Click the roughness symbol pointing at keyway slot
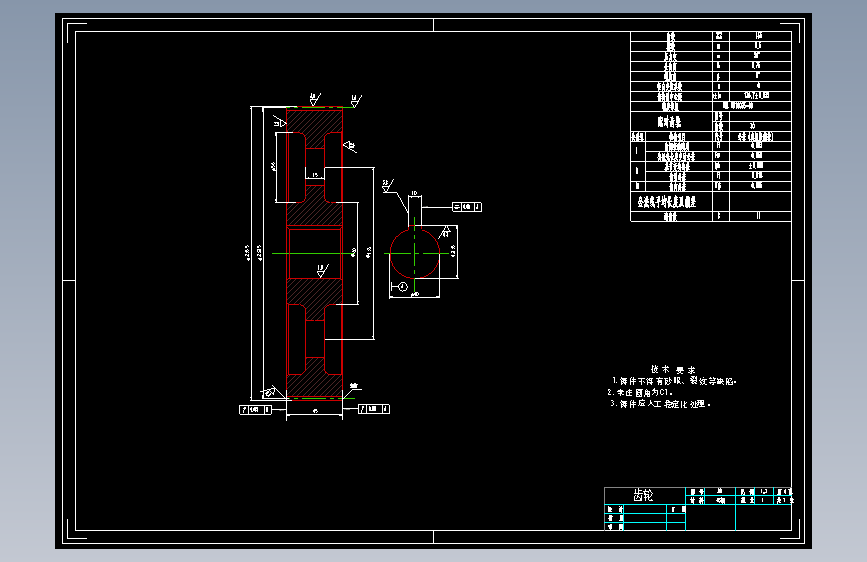The image size is (867, 562). coord(388,185)
